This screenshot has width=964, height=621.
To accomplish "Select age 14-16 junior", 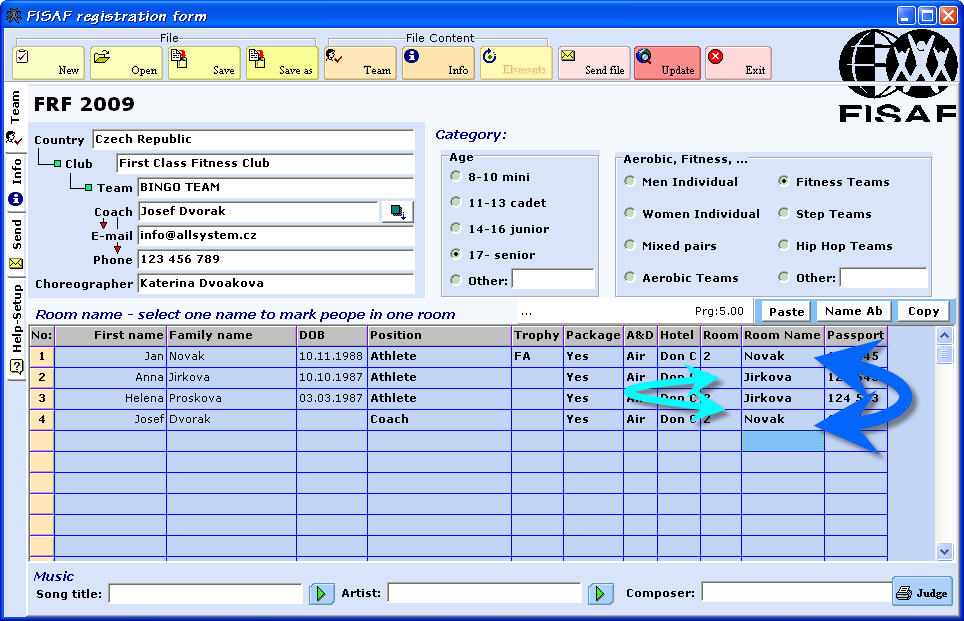I will pyautogui.click(x=456, y=228).
